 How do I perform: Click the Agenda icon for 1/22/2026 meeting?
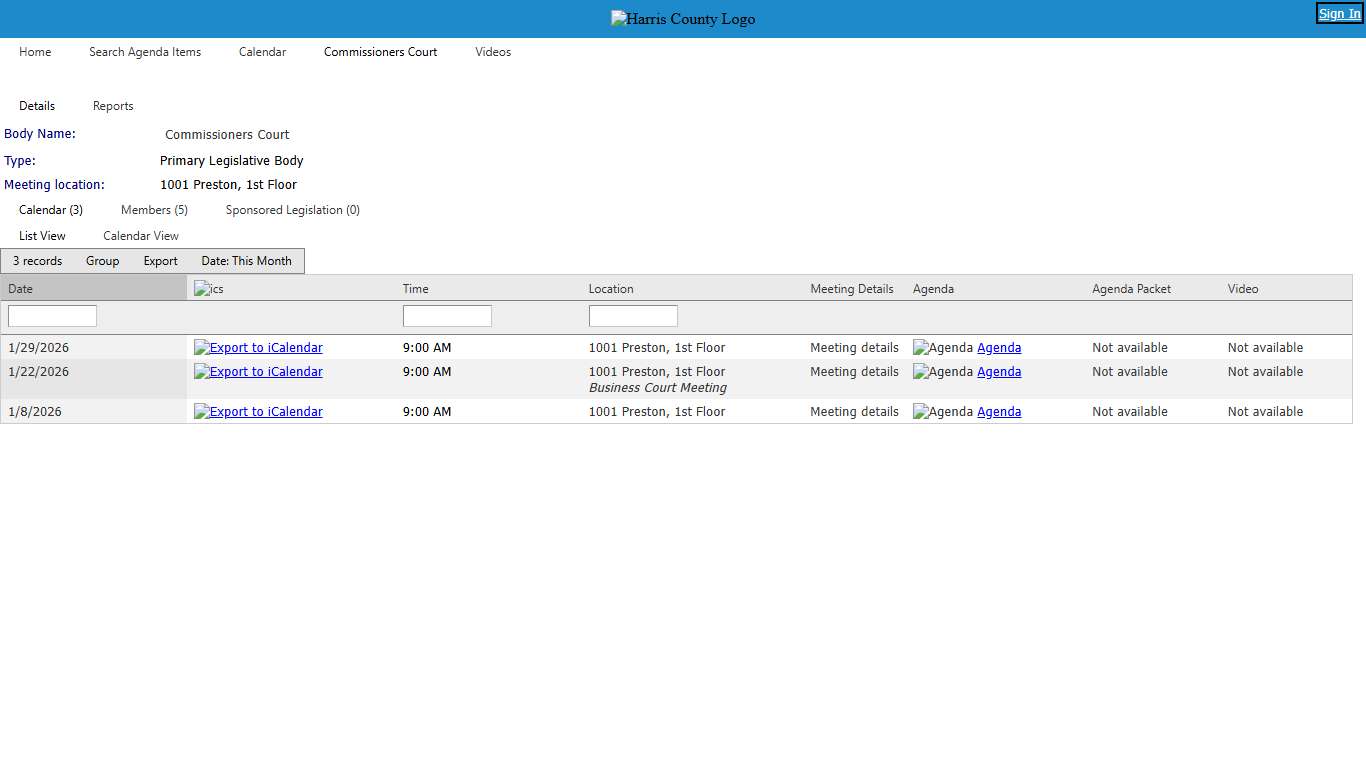942,372
